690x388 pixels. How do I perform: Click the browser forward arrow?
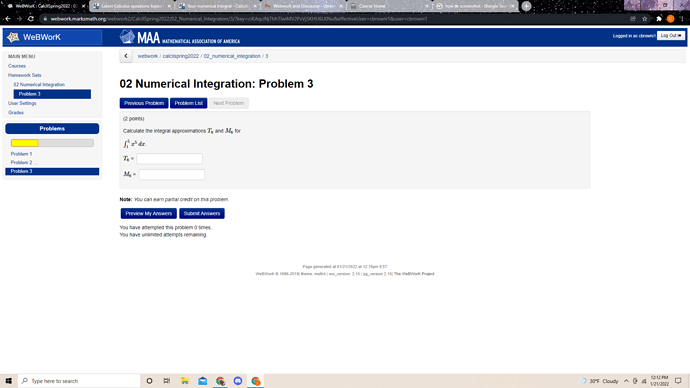[x=19, y=18]
